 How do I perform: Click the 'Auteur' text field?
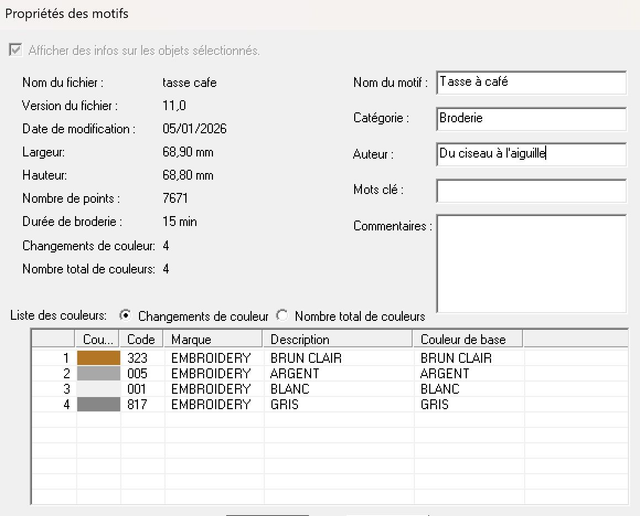click(x=530, y=154)
